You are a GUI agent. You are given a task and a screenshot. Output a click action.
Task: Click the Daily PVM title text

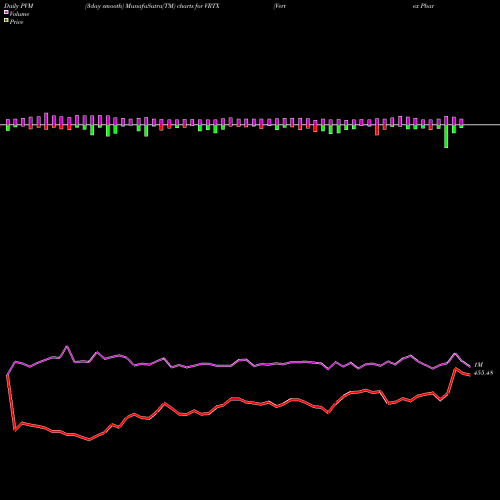coord(19,6)
